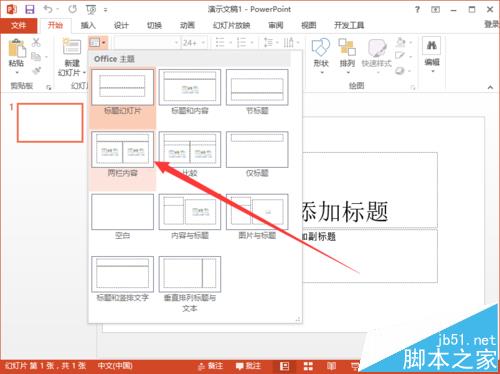Open the 形状 Shapes gallery
The width and height of the screenshot is (500, 374).
tap(321, 56)
